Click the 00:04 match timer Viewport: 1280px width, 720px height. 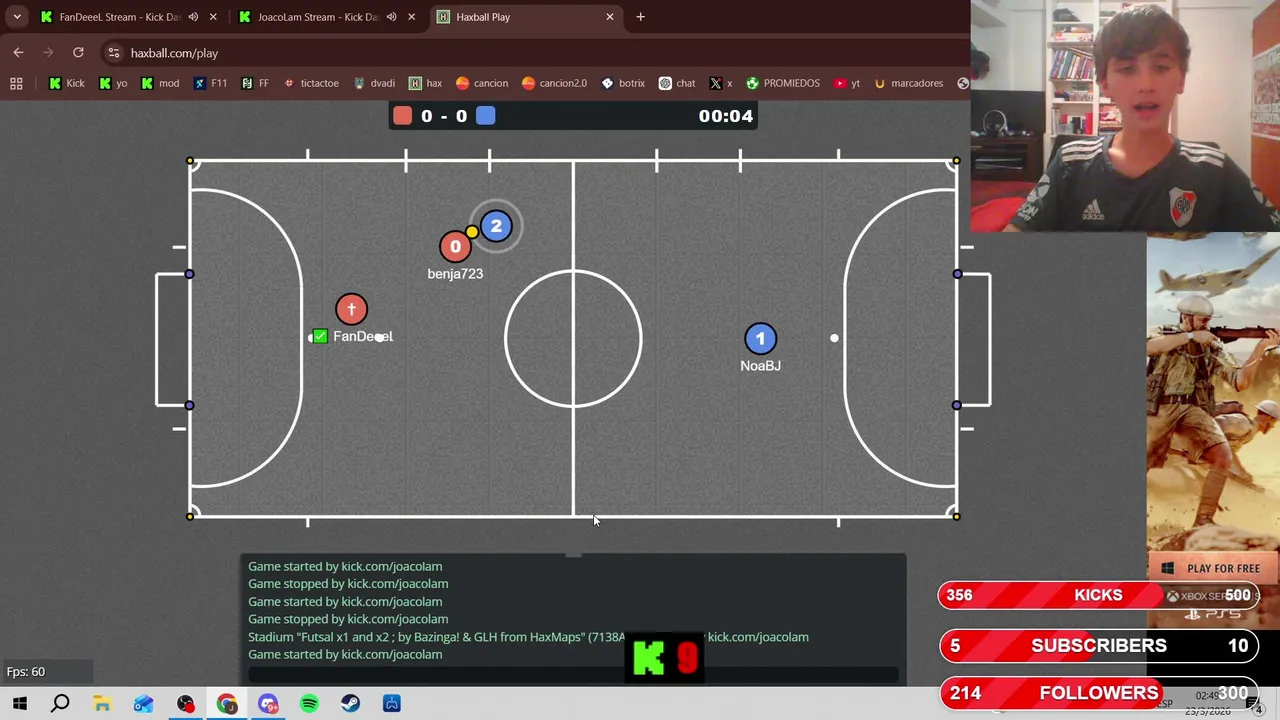pos(725,116)
